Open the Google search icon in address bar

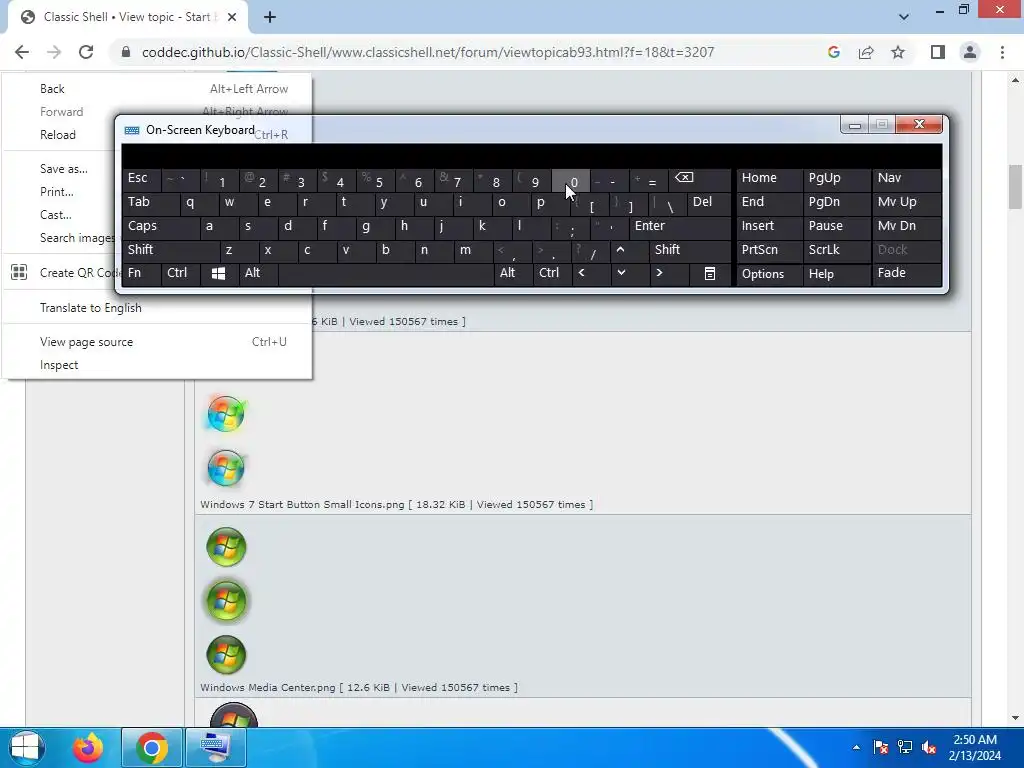pyautogui.click(x=833, y=52)
